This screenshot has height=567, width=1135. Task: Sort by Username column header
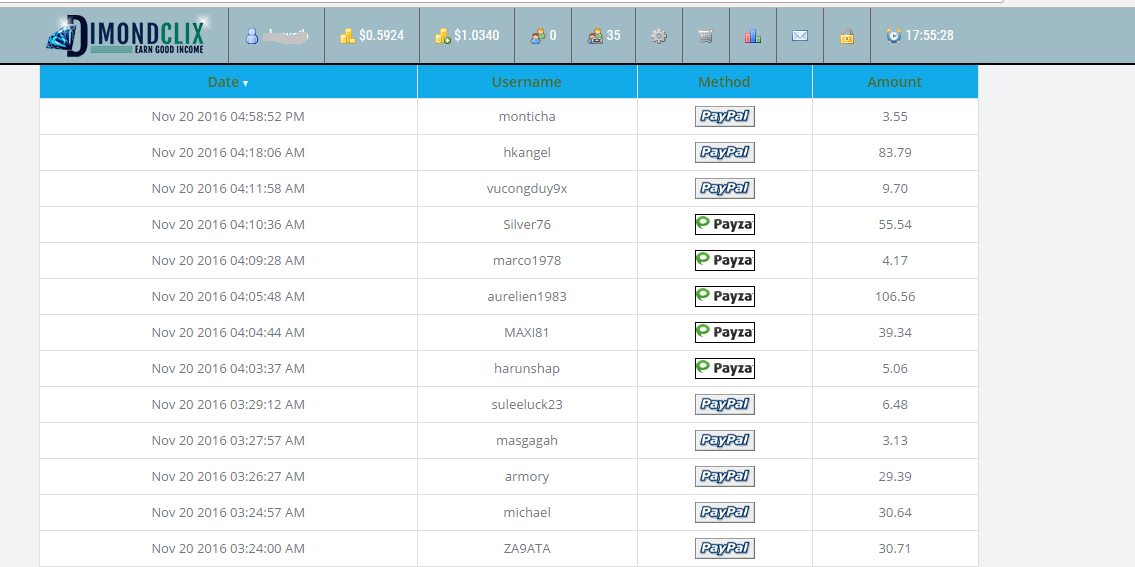coord(527,82)
